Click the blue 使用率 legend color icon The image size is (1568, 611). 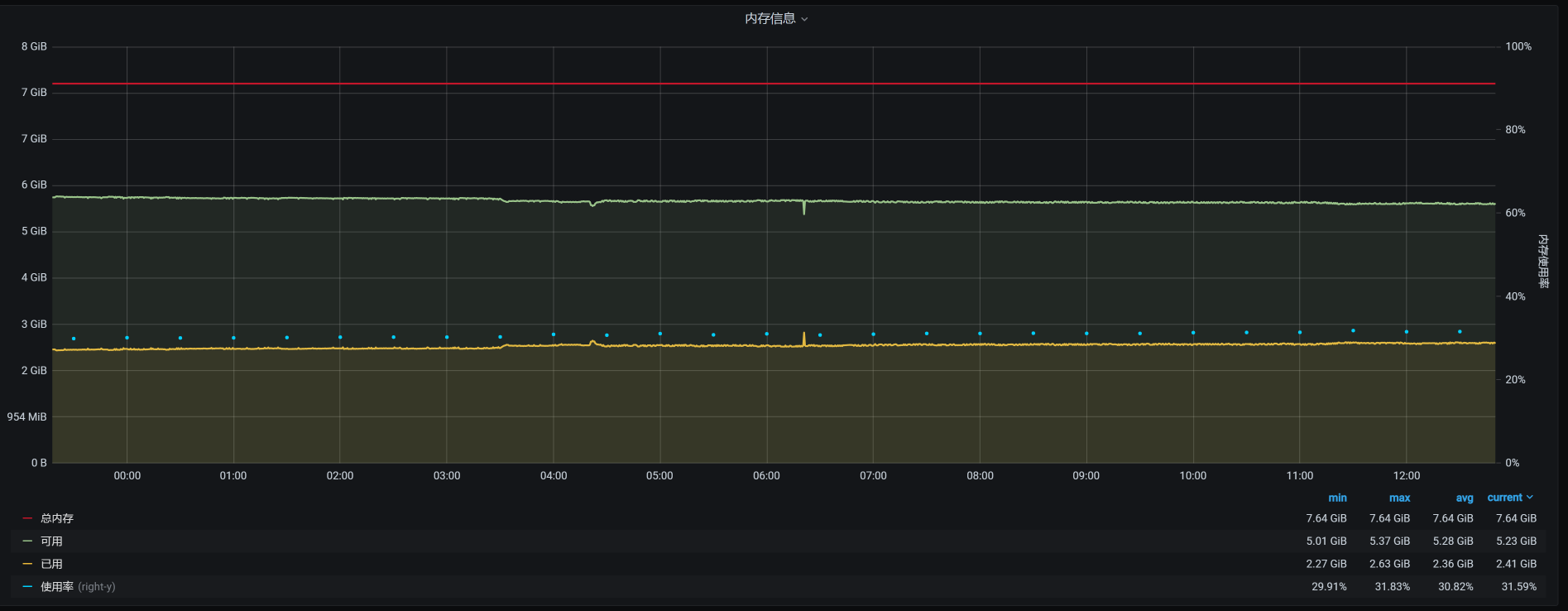pos(27,587)
